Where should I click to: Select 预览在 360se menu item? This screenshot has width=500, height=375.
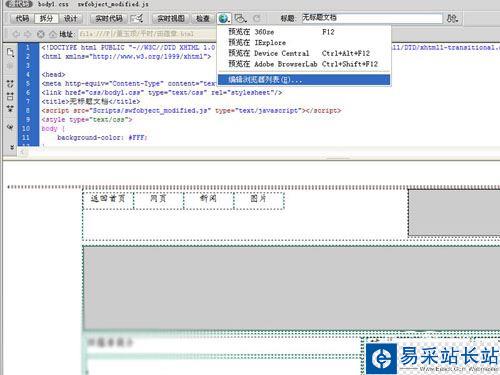coord(304,32)
